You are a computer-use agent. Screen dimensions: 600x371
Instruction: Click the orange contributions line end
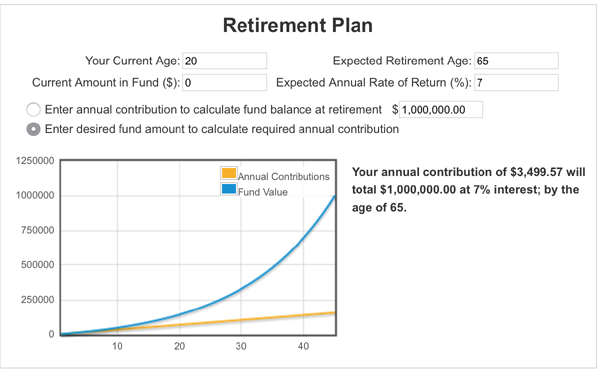(x=334, y=313)
